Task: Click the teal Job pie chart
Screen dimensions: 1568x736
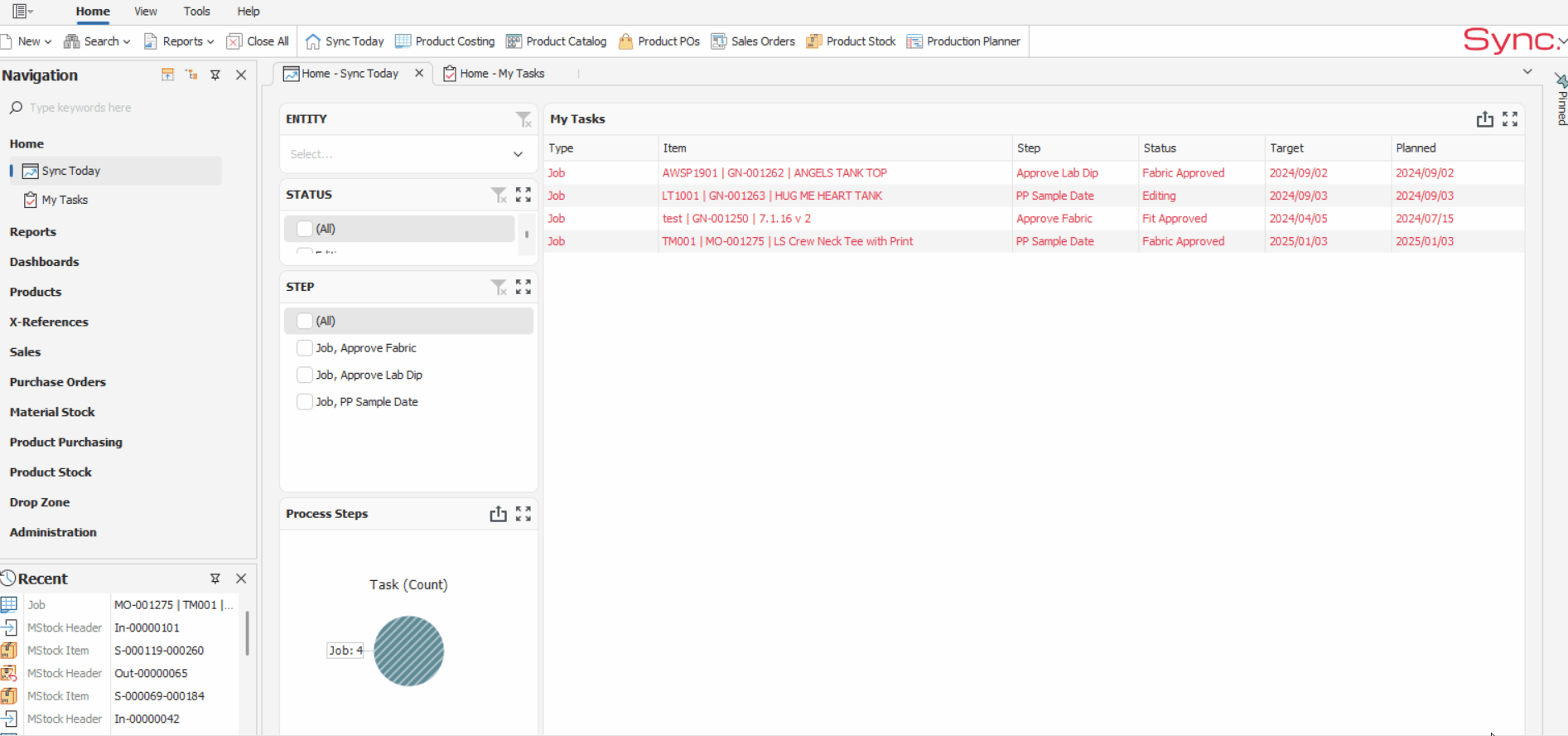Action: click(x=409, y=651)
